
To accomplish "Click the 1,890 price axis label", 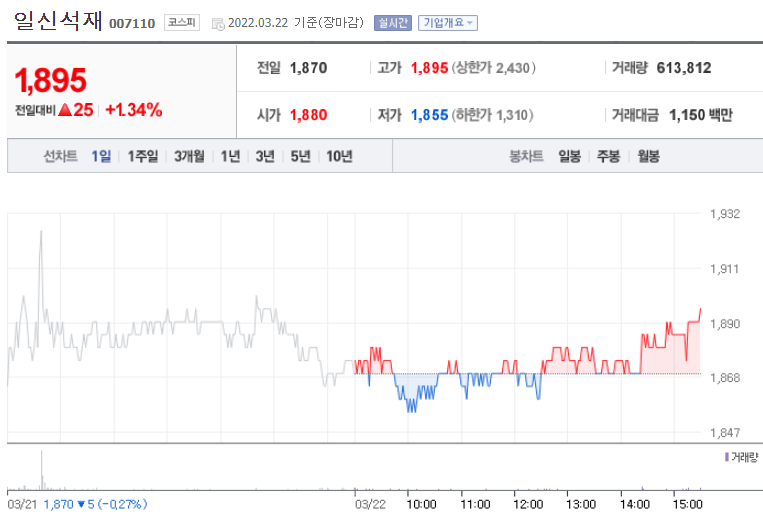I will click(x=725, y=324).
